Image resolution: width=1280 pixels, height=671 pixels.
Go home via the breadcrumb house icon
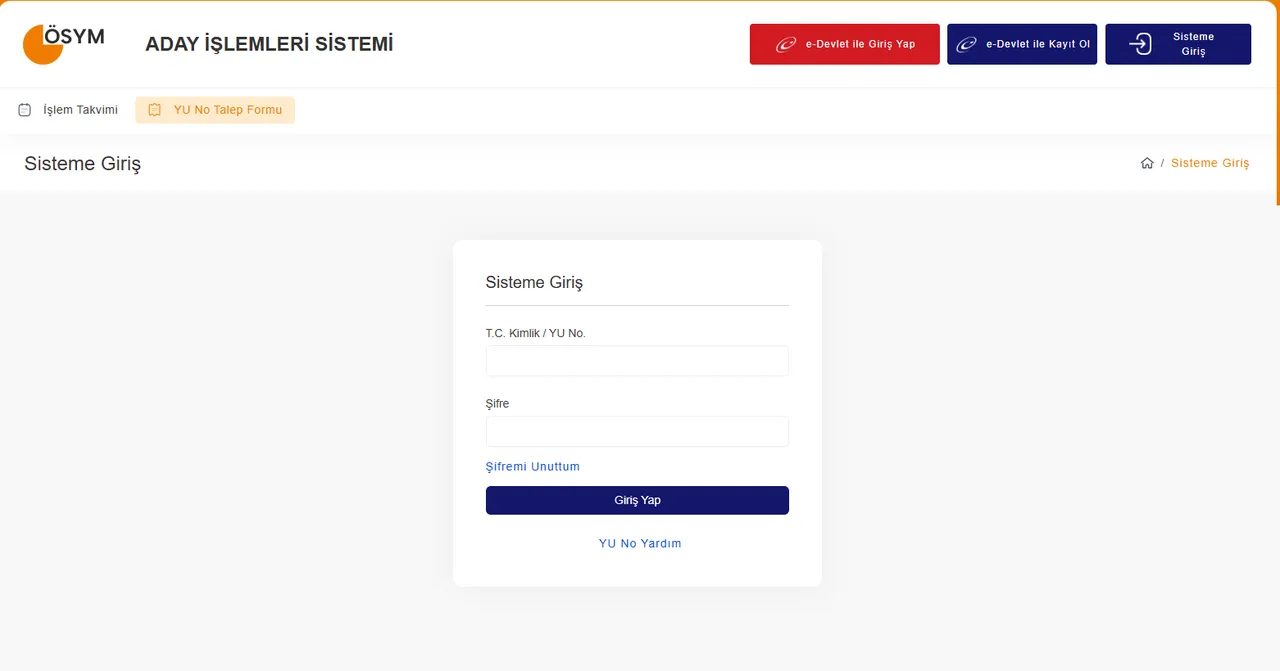tap(1147, 163)
